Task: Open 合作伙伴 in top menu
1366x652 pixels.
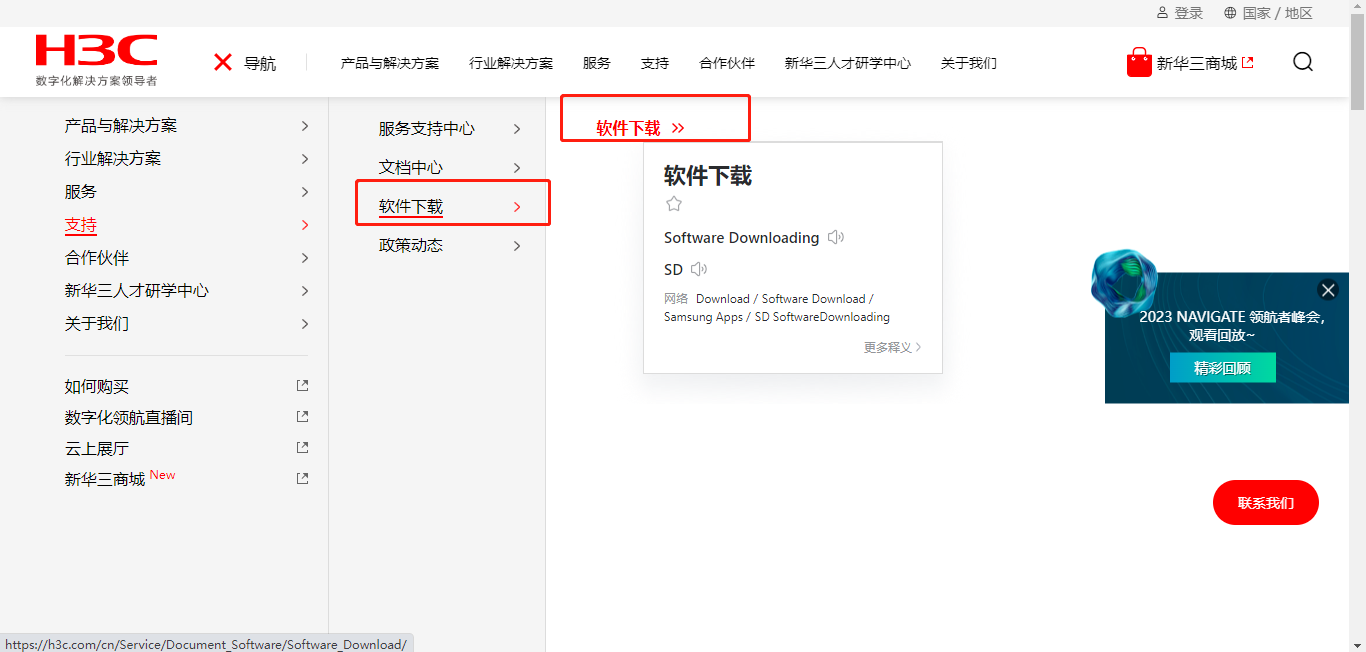Action: click(727, 63)
